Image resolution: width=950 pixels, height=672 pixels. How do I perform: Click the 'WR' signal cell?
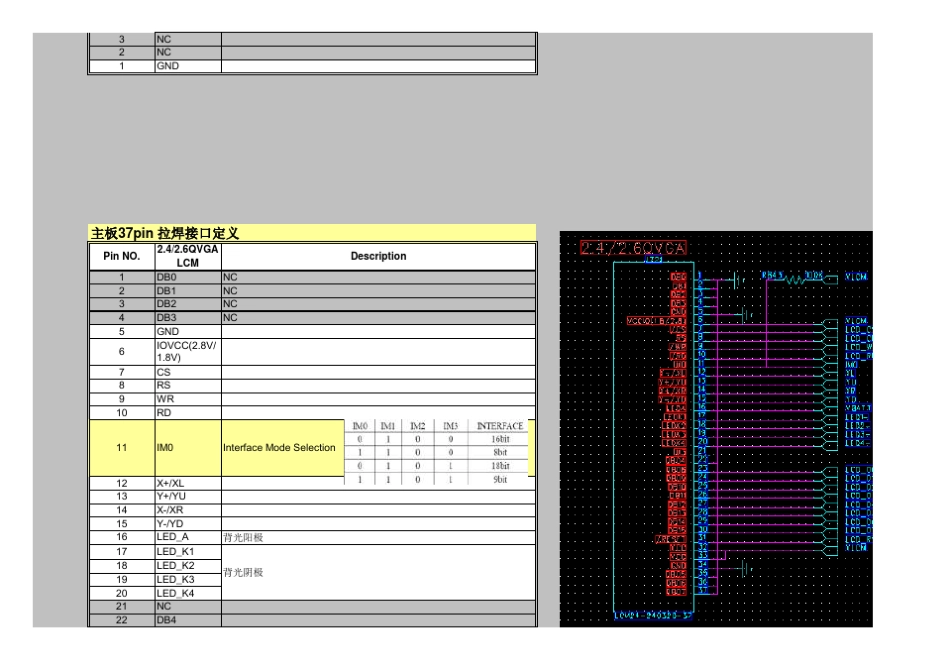pyautogui.click(x=188, y=399)
